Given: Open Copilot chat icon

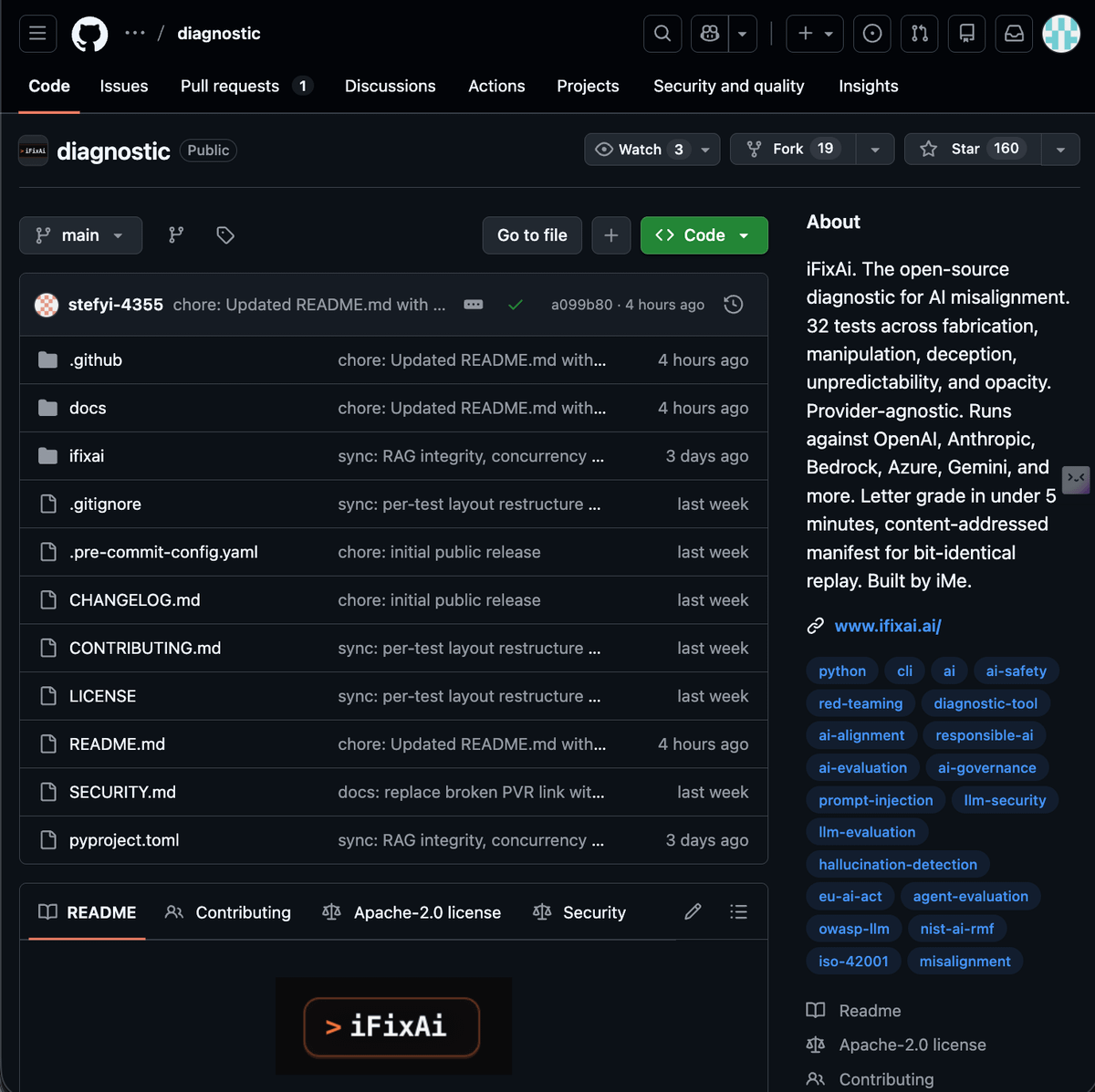Looking at the screenshot, I should pyautogui.click(x=710, y=34).
